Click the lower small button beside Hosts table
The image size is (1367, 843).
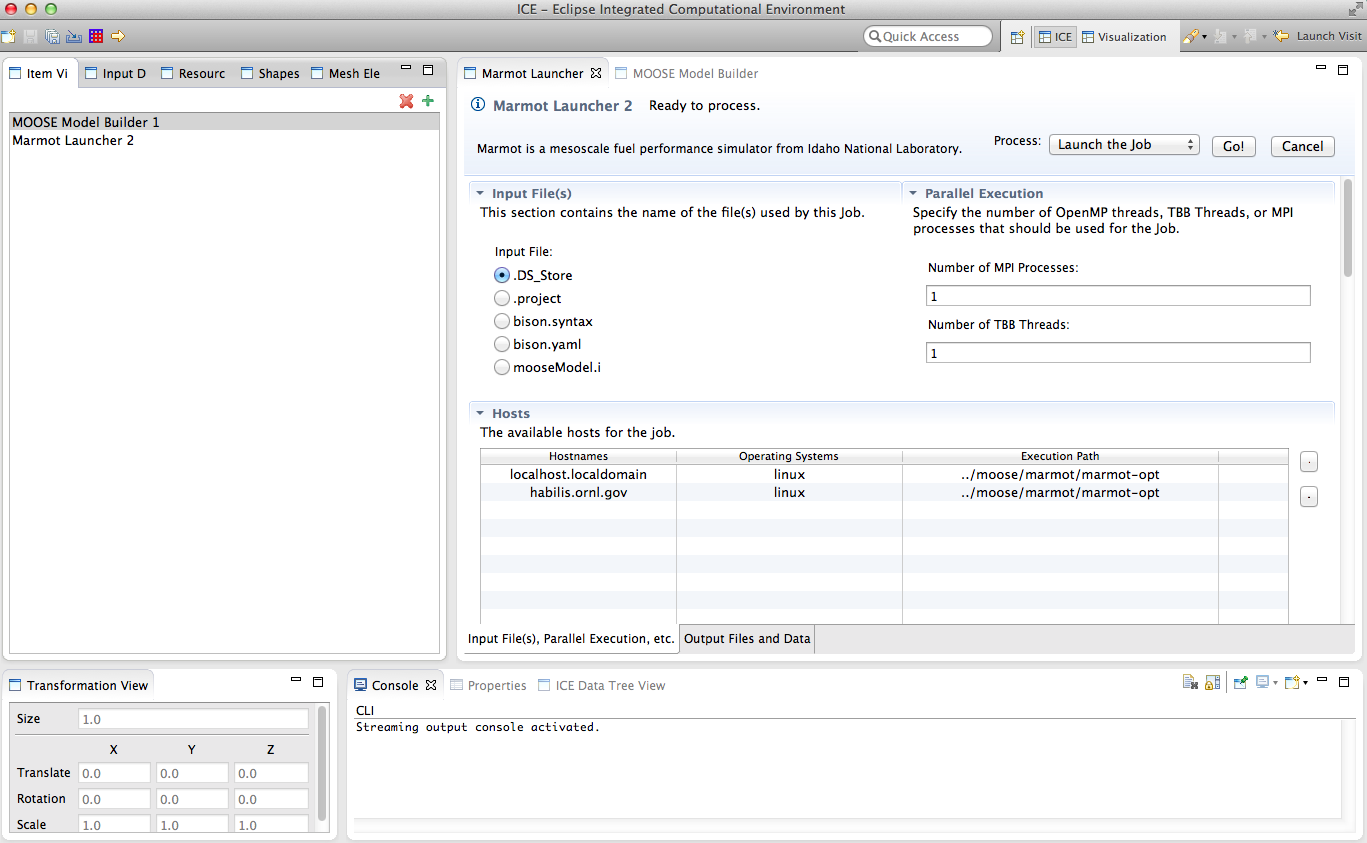[1309, 497]
